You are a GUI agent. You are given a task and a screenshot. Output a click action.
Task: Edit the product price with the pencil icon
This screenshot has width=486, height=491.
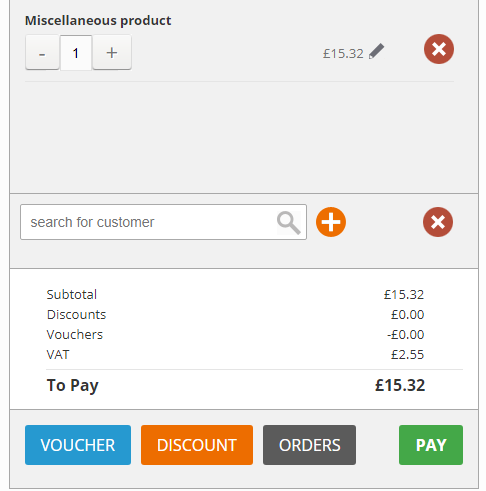(x=377, y=51)
